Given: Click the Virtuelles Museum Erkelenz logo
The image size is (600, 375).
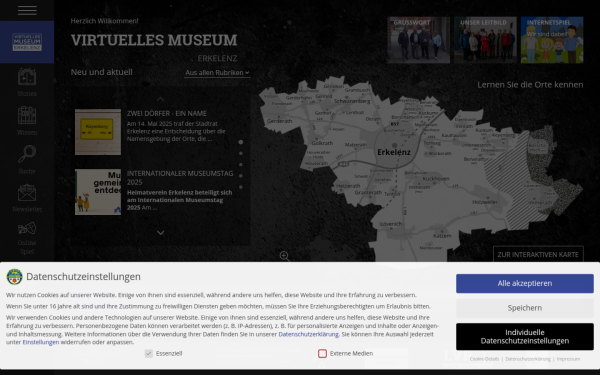Looking at the screenshot, I should 27,42.
